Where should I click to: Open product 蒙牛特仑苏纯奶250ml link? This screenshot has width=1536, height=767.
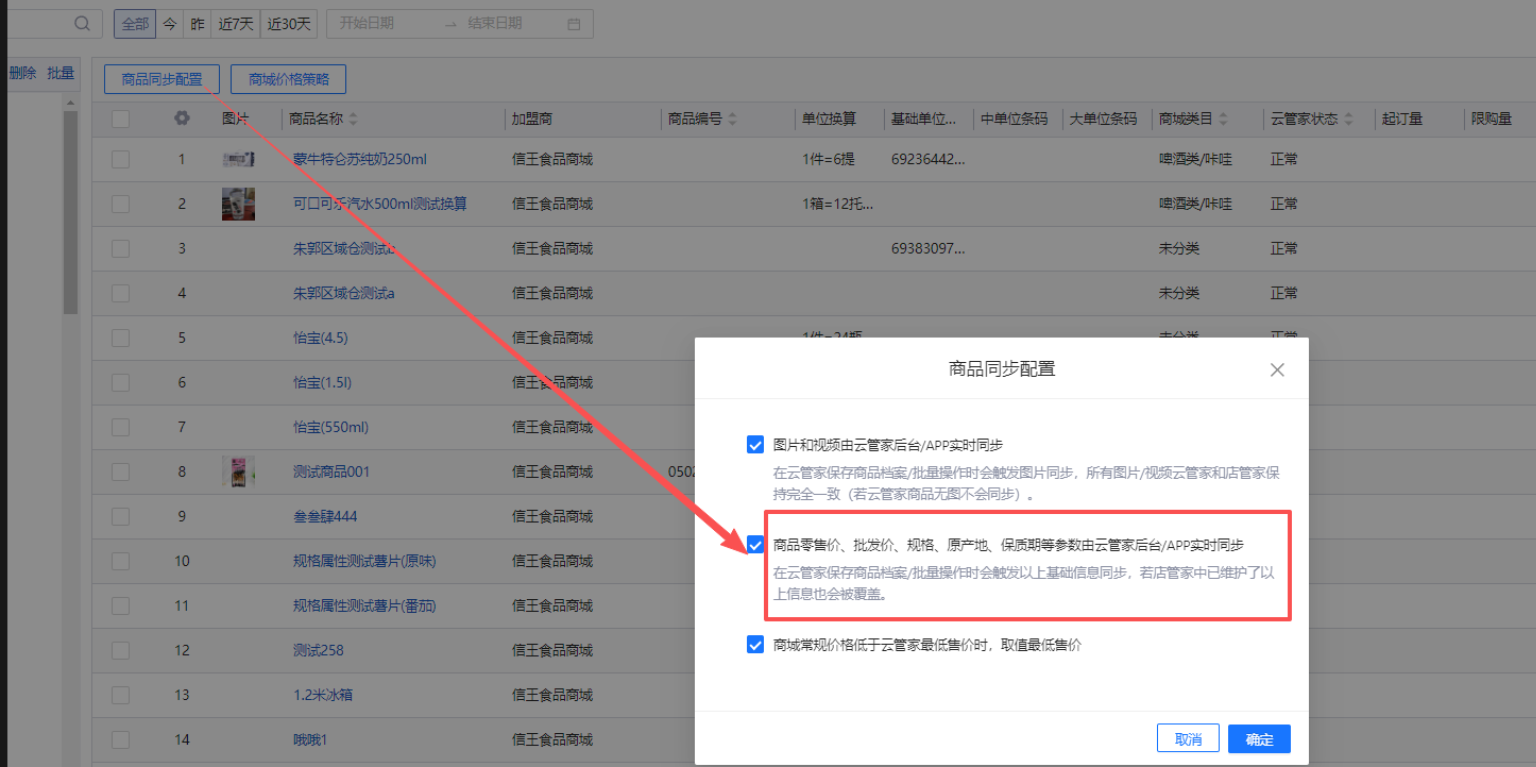tap(359, 159)
